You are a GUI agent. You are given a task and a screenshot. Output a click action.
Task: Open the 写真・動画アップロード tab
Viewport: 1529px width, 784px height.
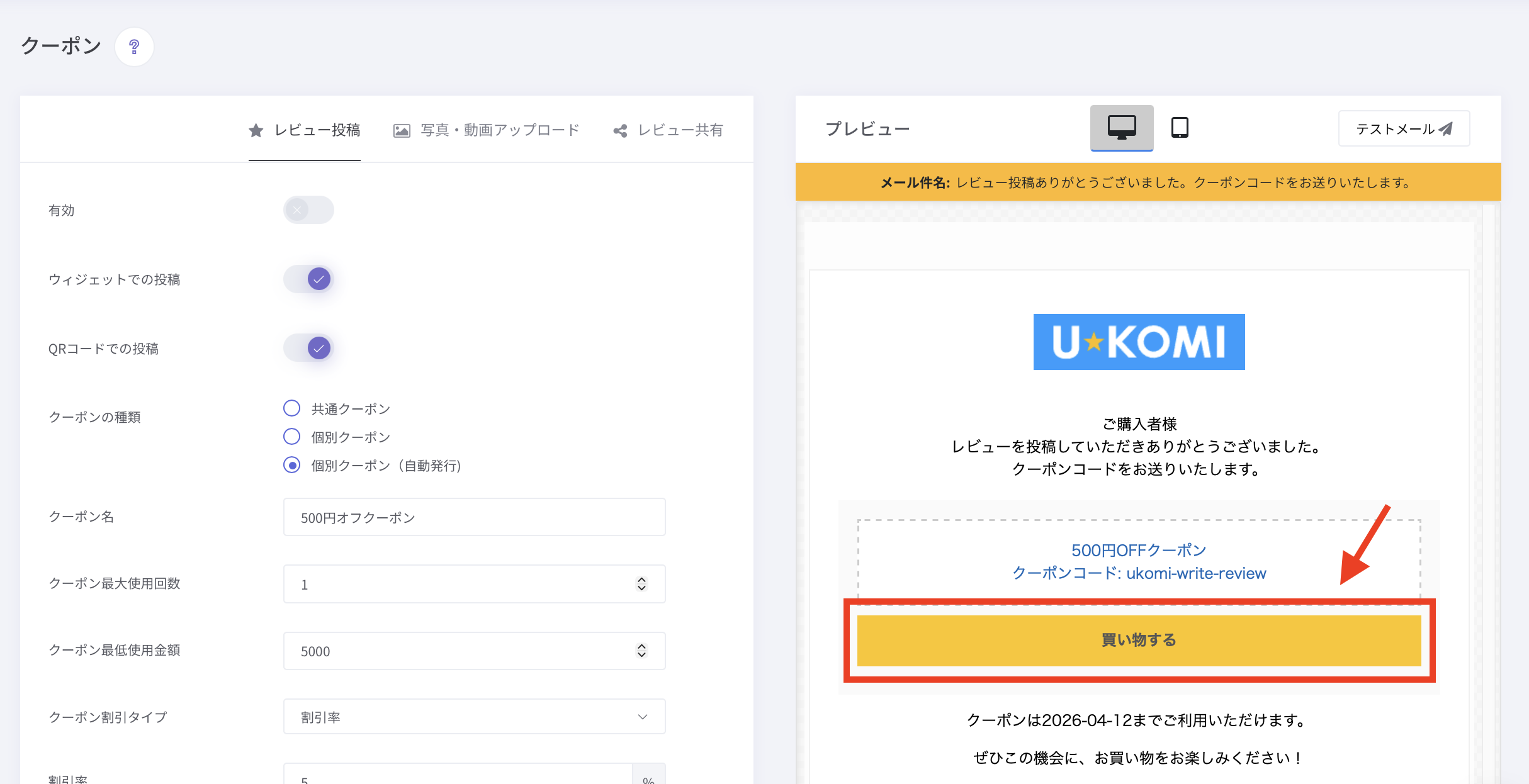(x=499, y=130)
